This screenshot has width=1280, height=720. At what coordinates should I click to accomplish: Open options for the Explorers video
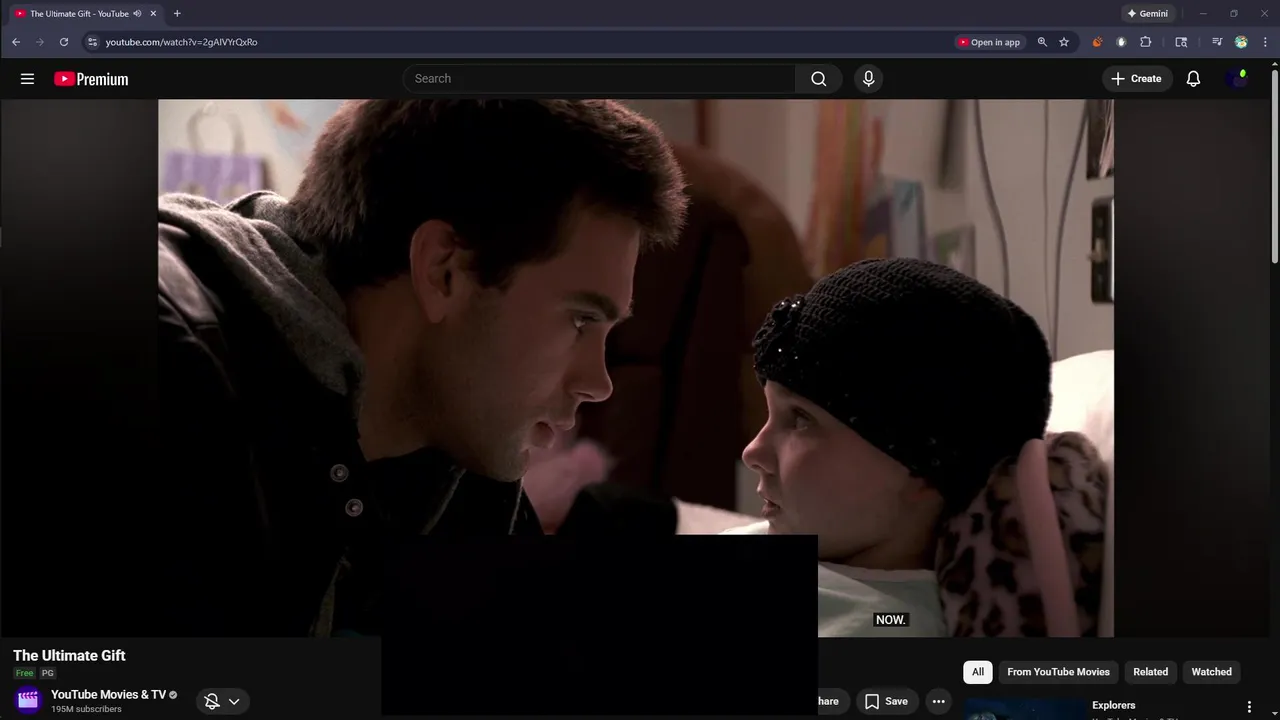1248,707
